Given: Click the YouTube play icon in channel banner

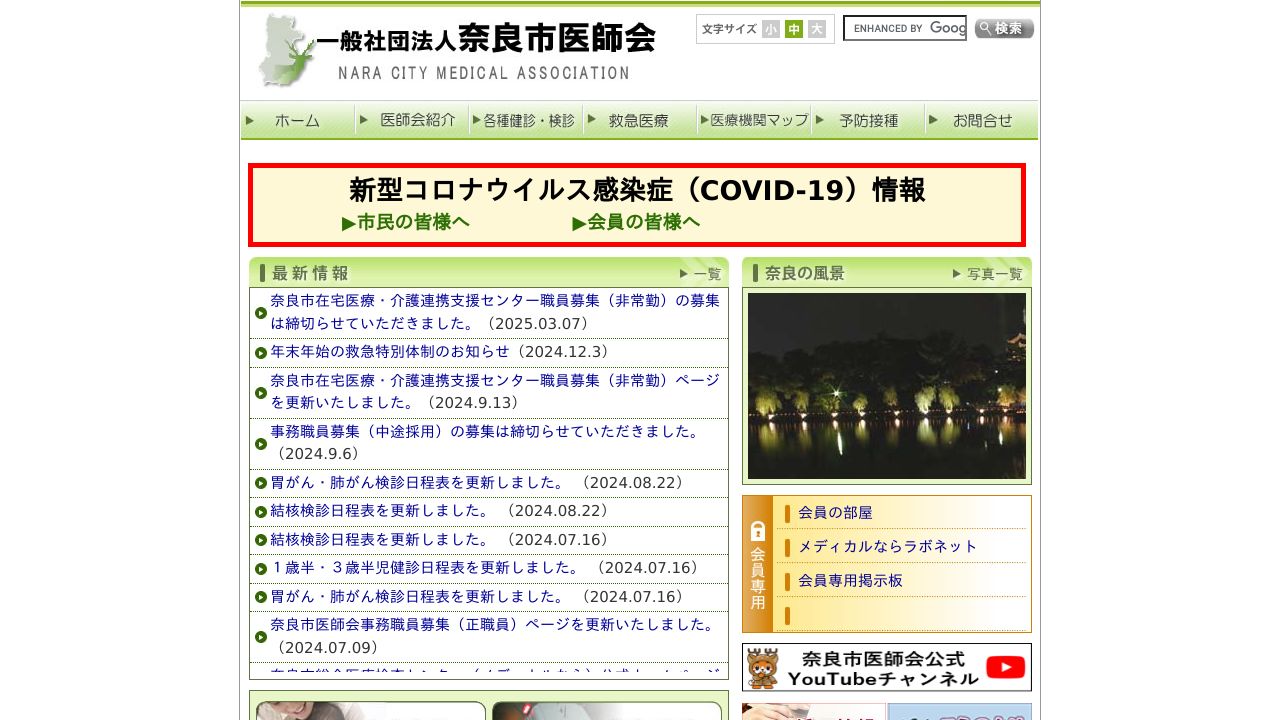Looking at the screenshot, I should click(1004, 666).
